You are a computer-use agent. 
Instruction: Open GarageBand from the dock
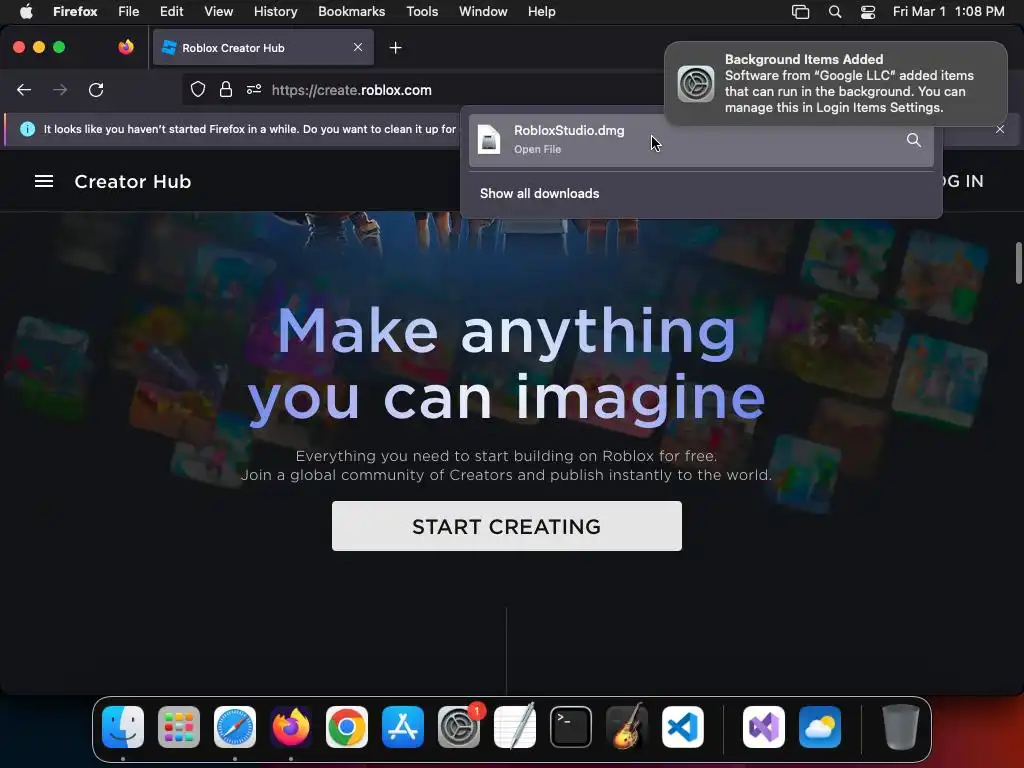click(627, 726)
